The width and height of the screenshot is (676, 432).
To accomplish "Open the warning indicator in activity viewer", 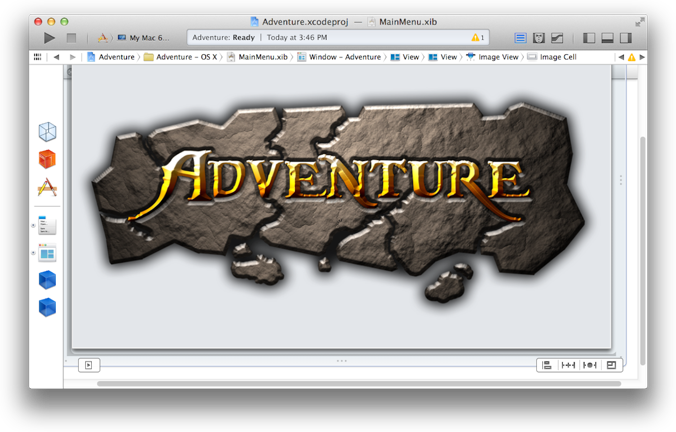I will coord(477,38).
